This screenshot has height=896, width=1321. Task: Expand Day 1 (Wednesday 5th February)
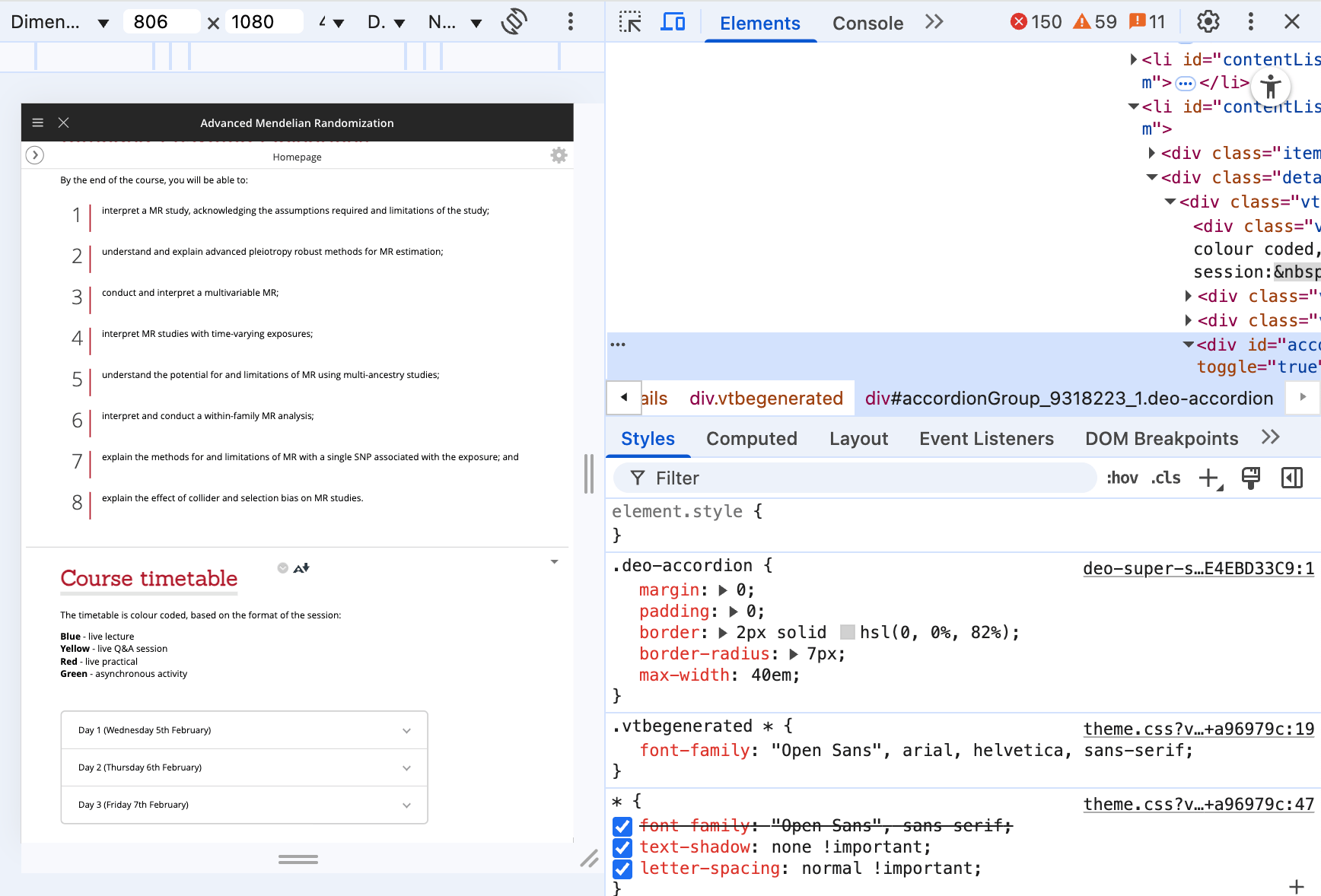coord(244,730)
